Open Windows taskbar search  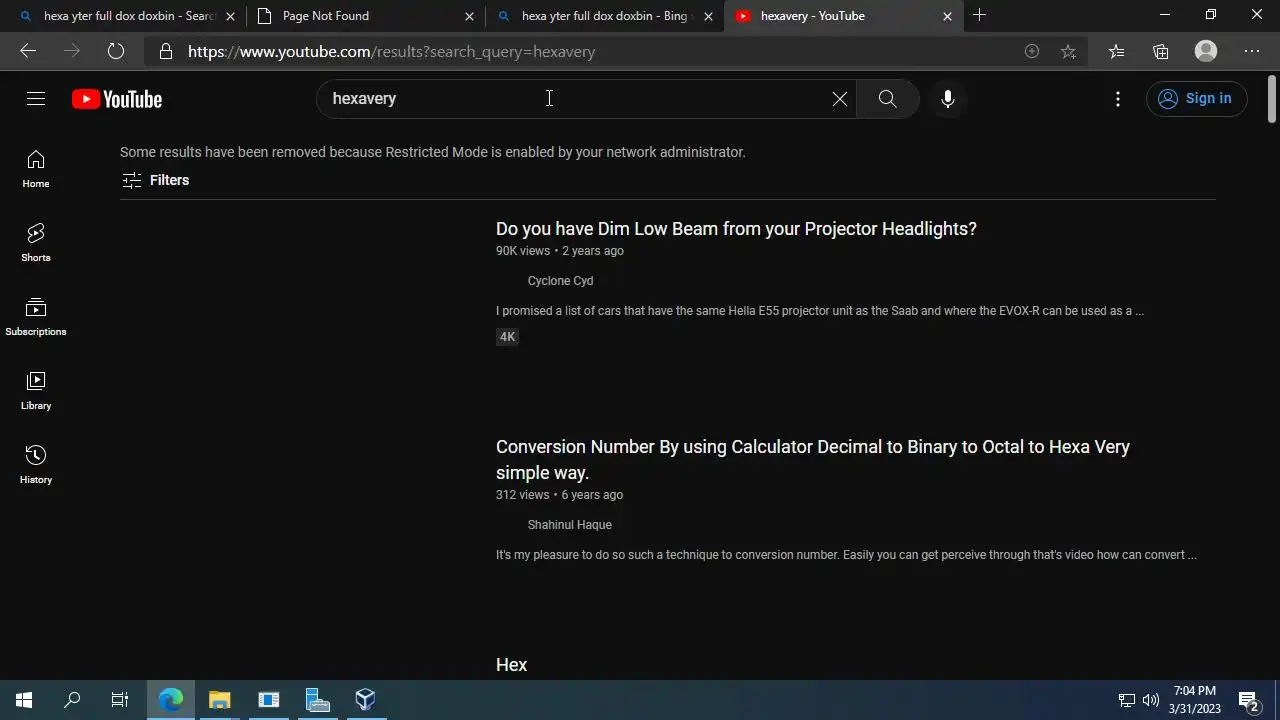72,700
